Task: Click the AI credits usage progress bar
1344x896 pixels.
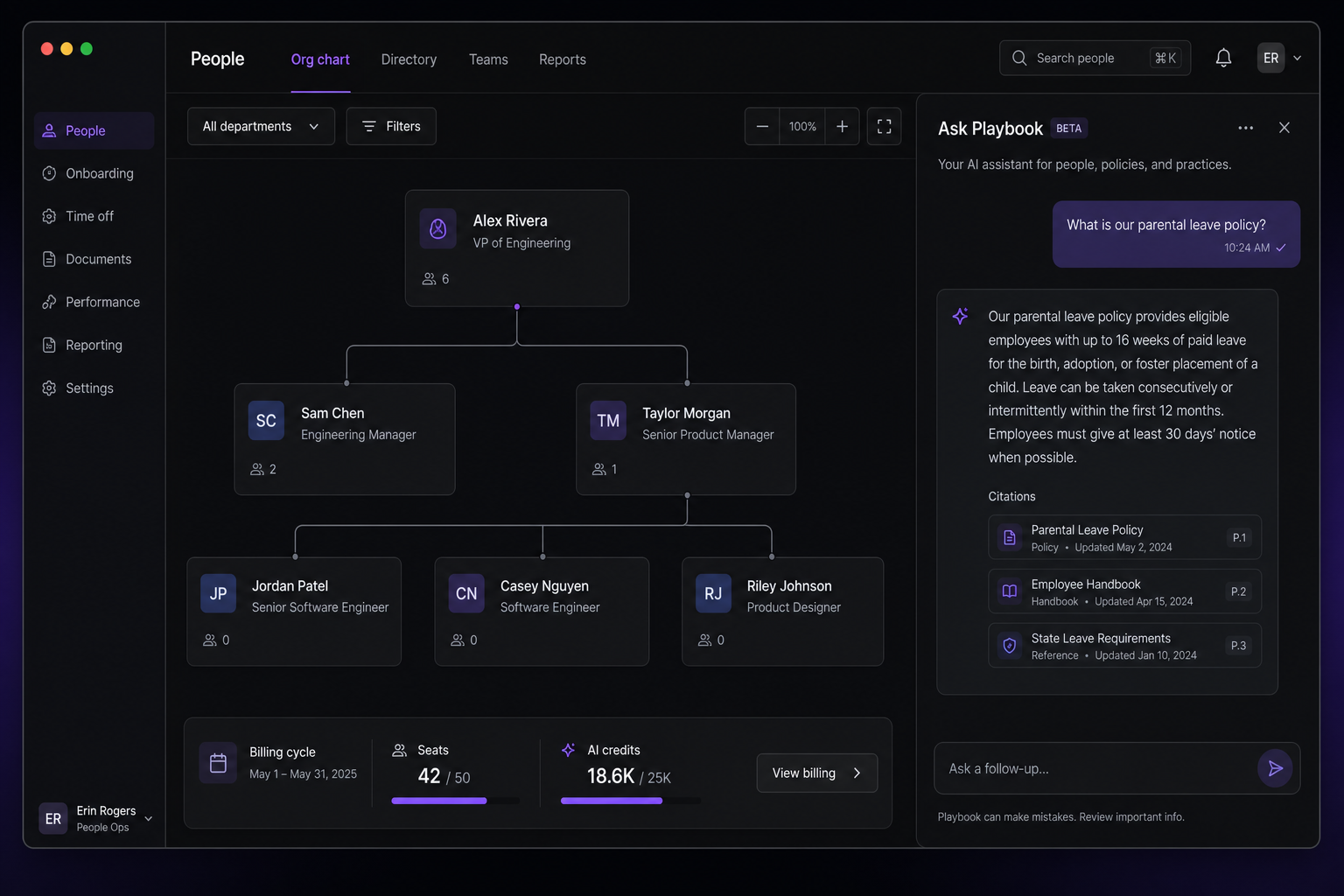Action: [x=630, y=801]
